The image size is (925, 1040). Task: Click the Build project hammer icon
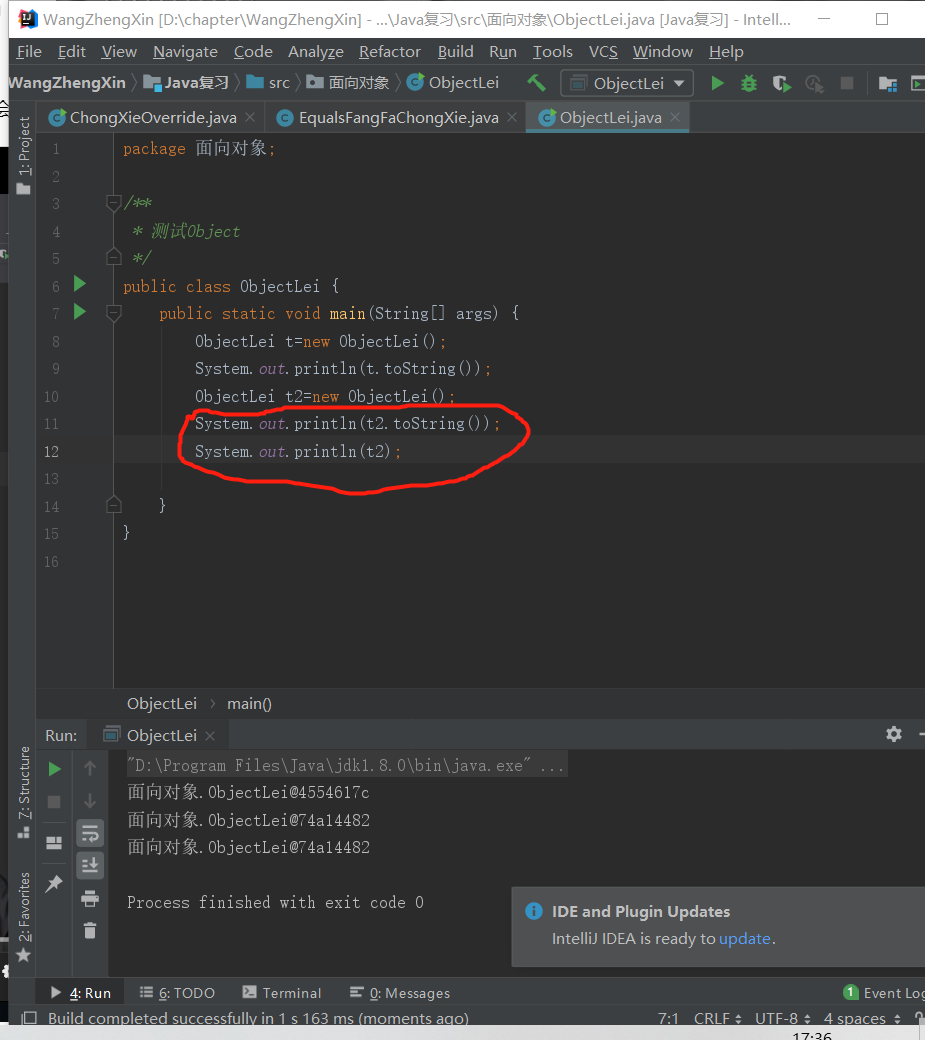click(x=536, y=83)
